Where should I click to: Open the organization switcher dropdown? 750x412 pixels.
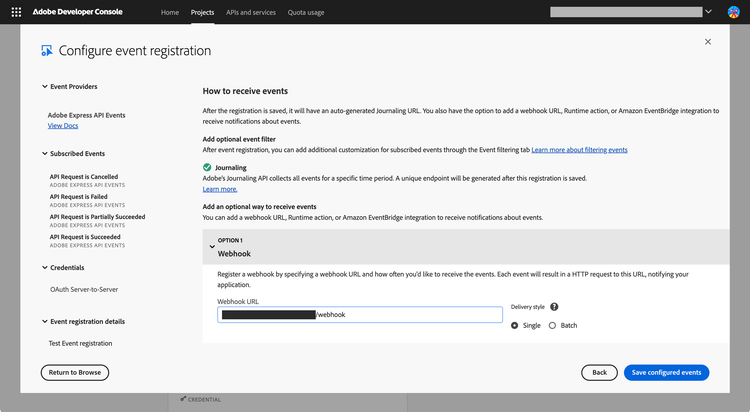tap(708, 11)
